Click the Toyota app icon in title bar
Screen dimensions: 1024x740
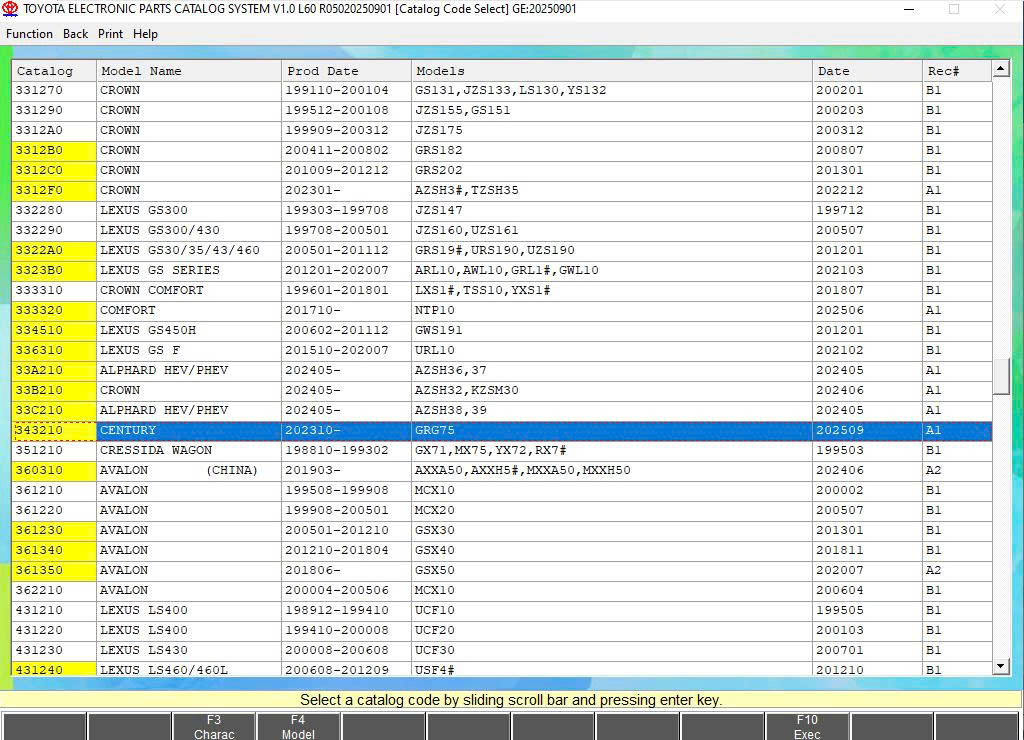[10, 9]
